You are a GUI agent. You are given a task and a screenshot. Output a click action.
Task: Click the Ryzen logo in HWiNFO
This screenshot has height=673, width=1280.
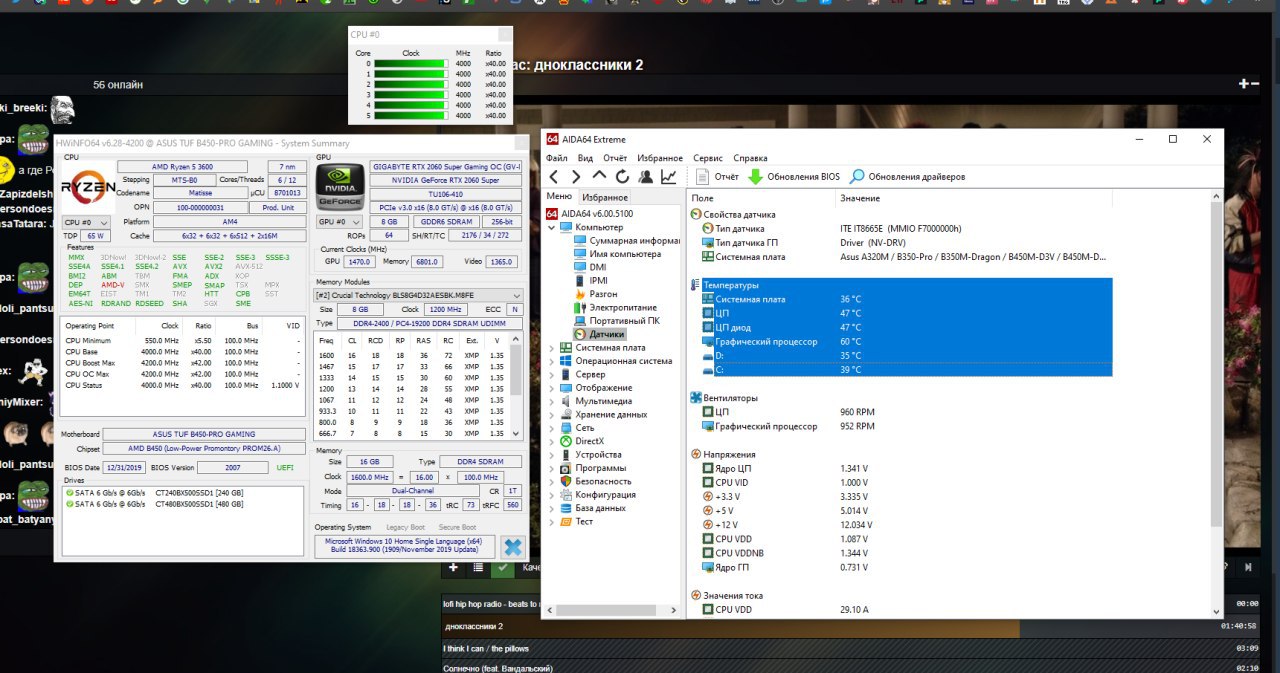[x=87, y=186]
